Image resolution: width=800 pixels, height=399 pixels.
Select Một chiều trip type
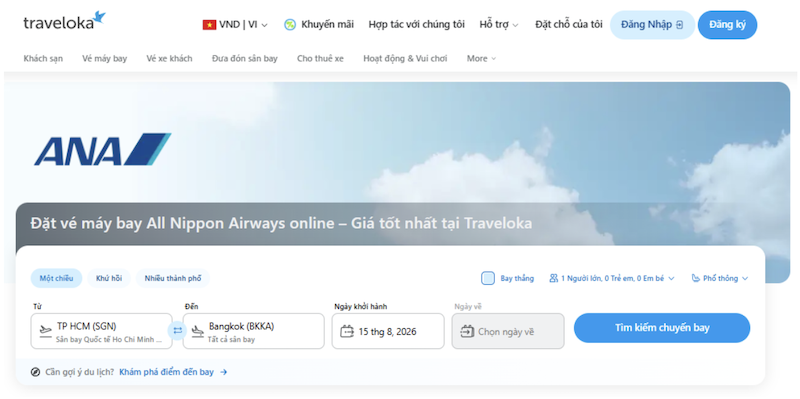click(56, 278)
